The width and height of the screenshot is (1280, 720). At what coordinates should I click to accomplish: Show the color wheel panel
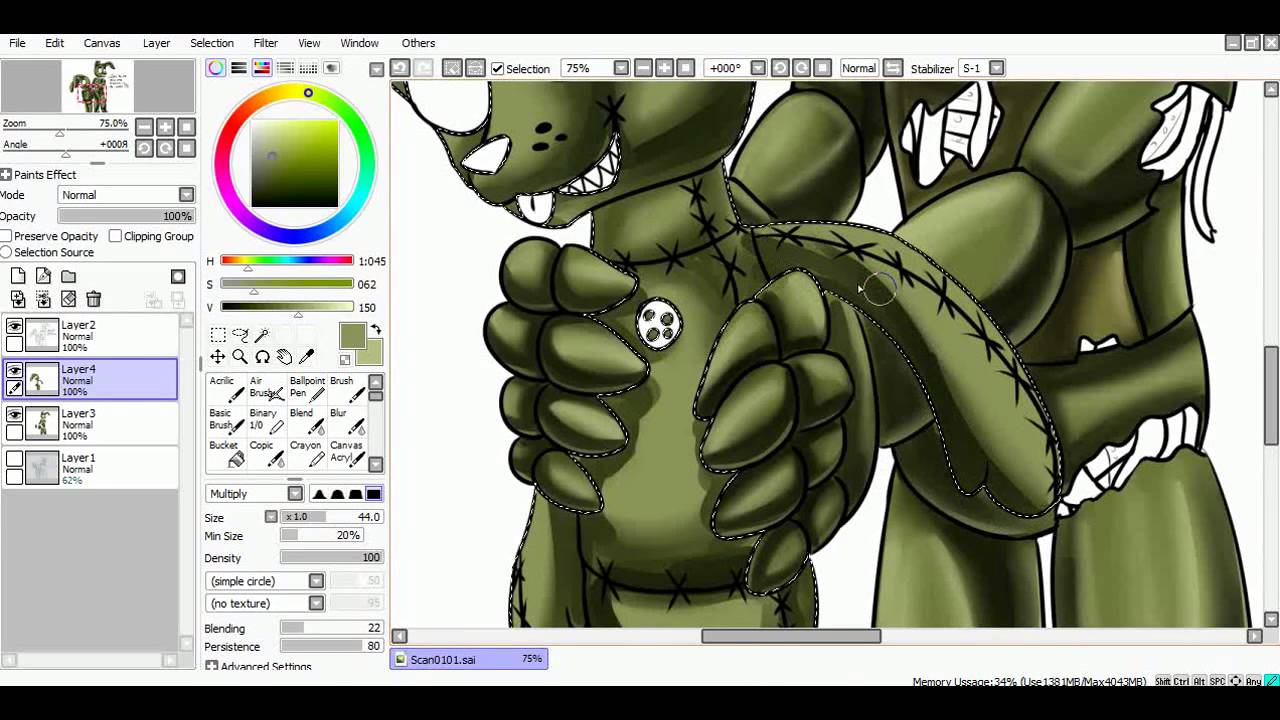(x=216, y=68)
